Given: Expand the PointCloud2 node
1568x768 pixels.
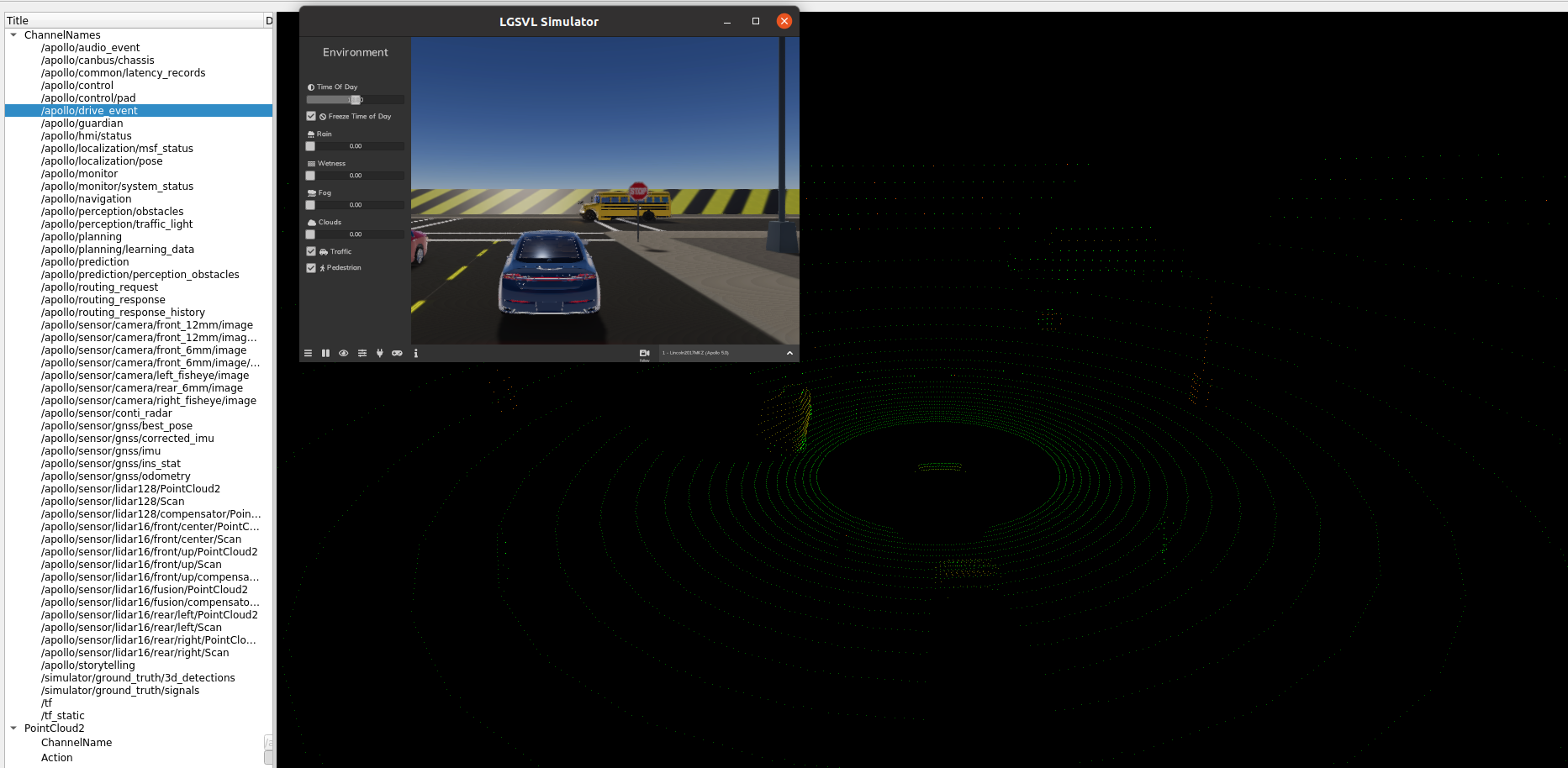Looking at the screenshot, I should (x=12, y=728).
